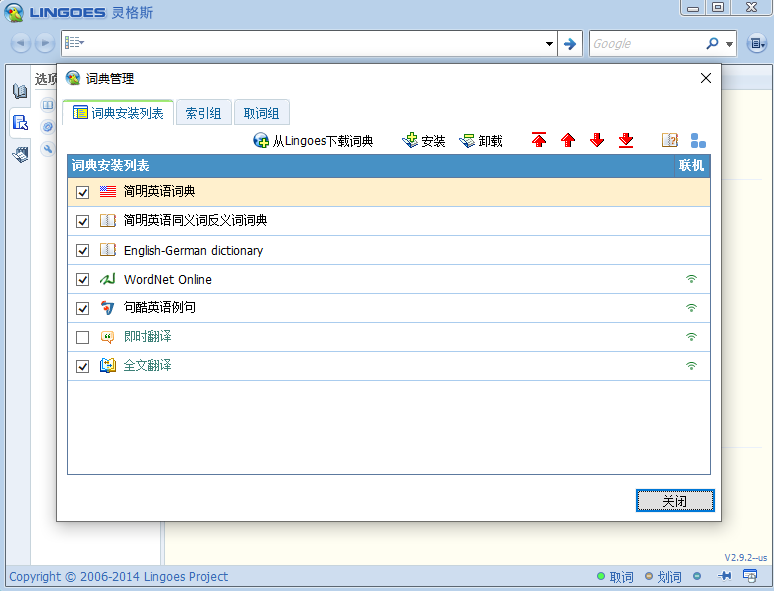Go back with the left arrow button
Screen dimensions: 774x591
[x=20, y=43]
